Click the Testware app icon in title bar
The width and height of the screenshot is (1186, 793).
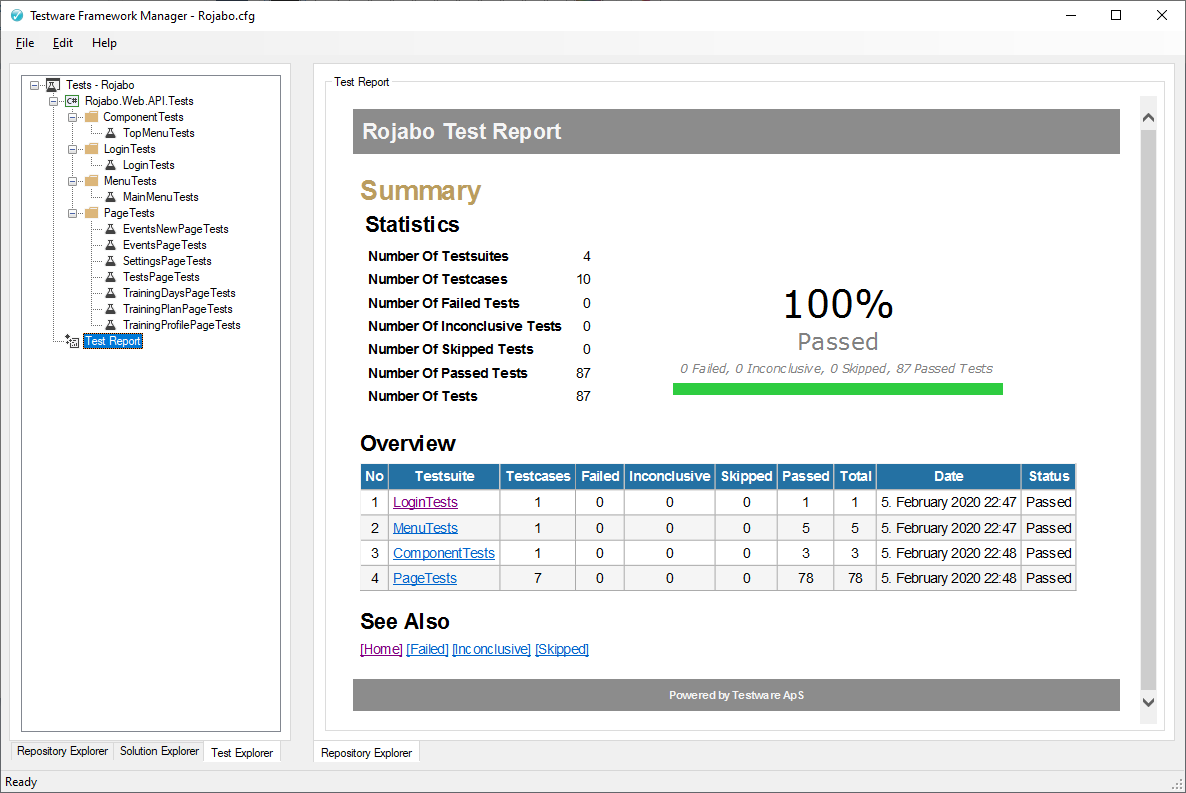coord(17,15)
